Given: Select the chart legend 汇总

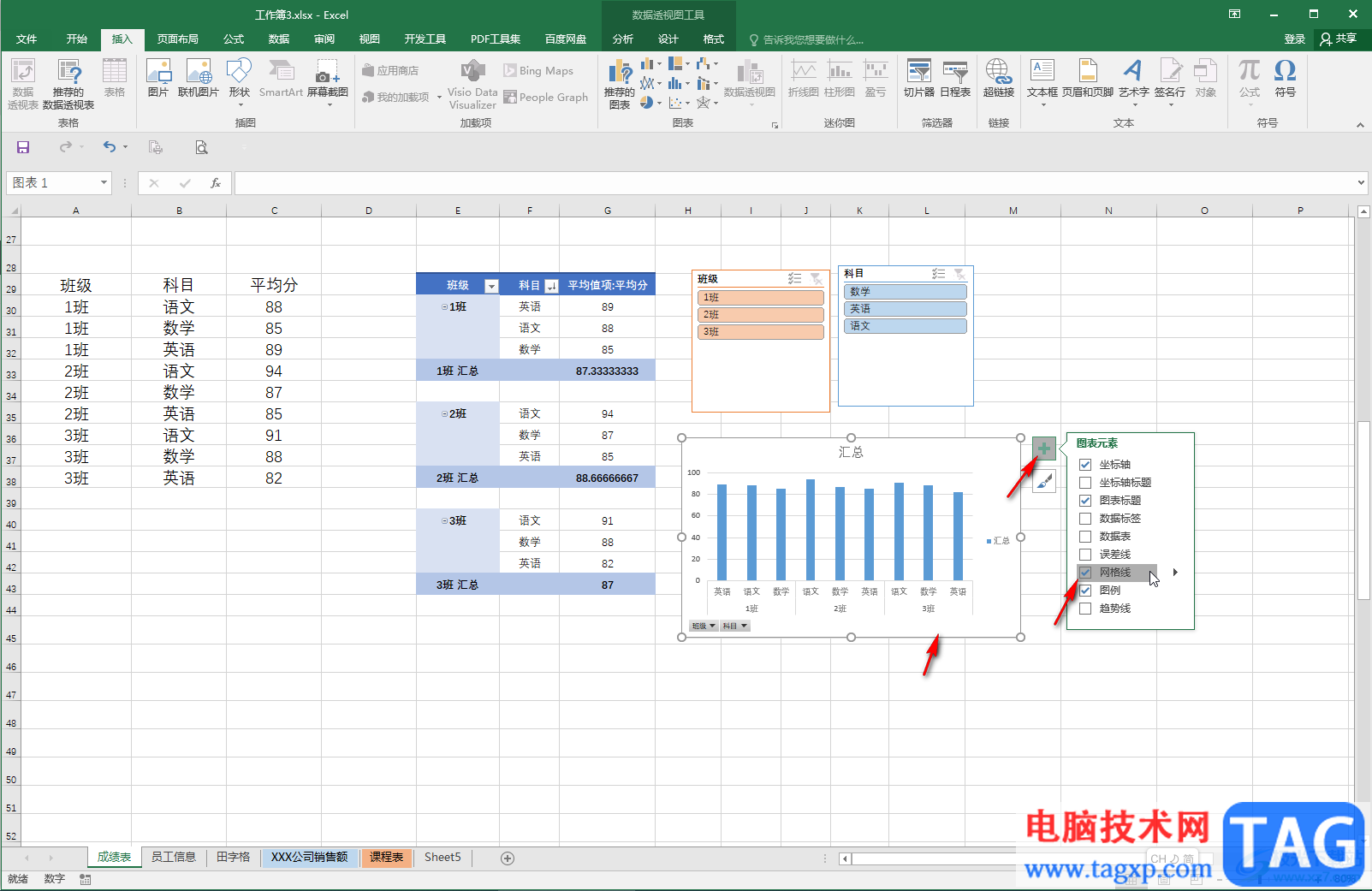Looking at the screenshot, I should pyautogui.click(x=998, y=541).
